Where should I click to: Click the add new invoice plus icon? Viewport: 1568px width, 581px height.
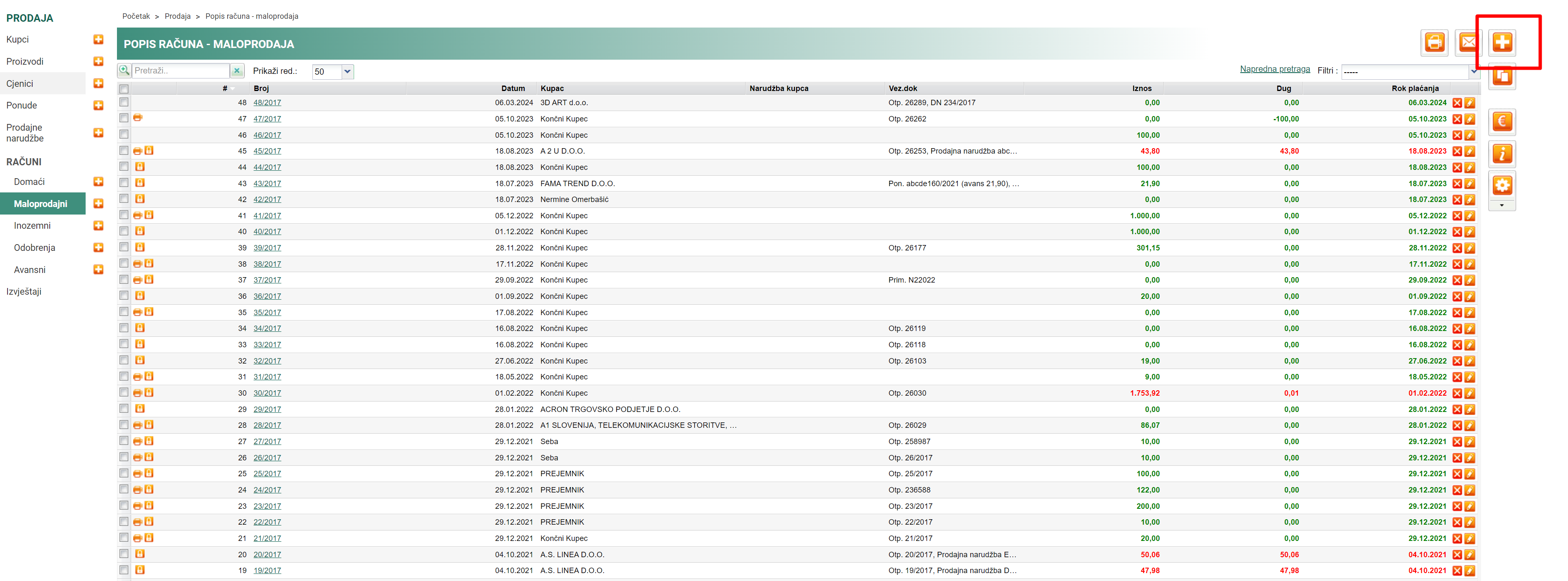(1502, 43)
